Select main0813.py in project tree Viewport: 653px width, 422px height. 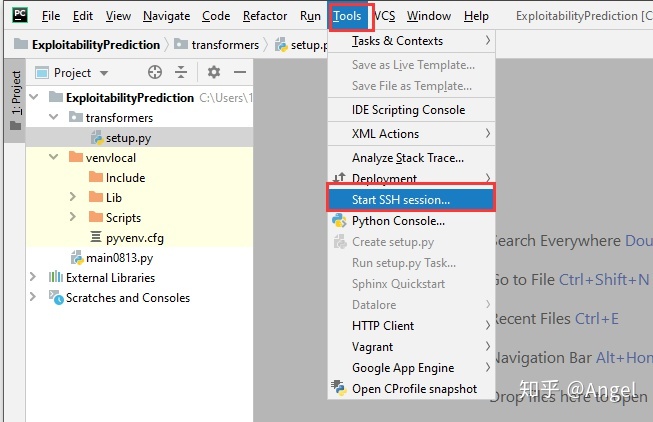click(x=140, y=257)
